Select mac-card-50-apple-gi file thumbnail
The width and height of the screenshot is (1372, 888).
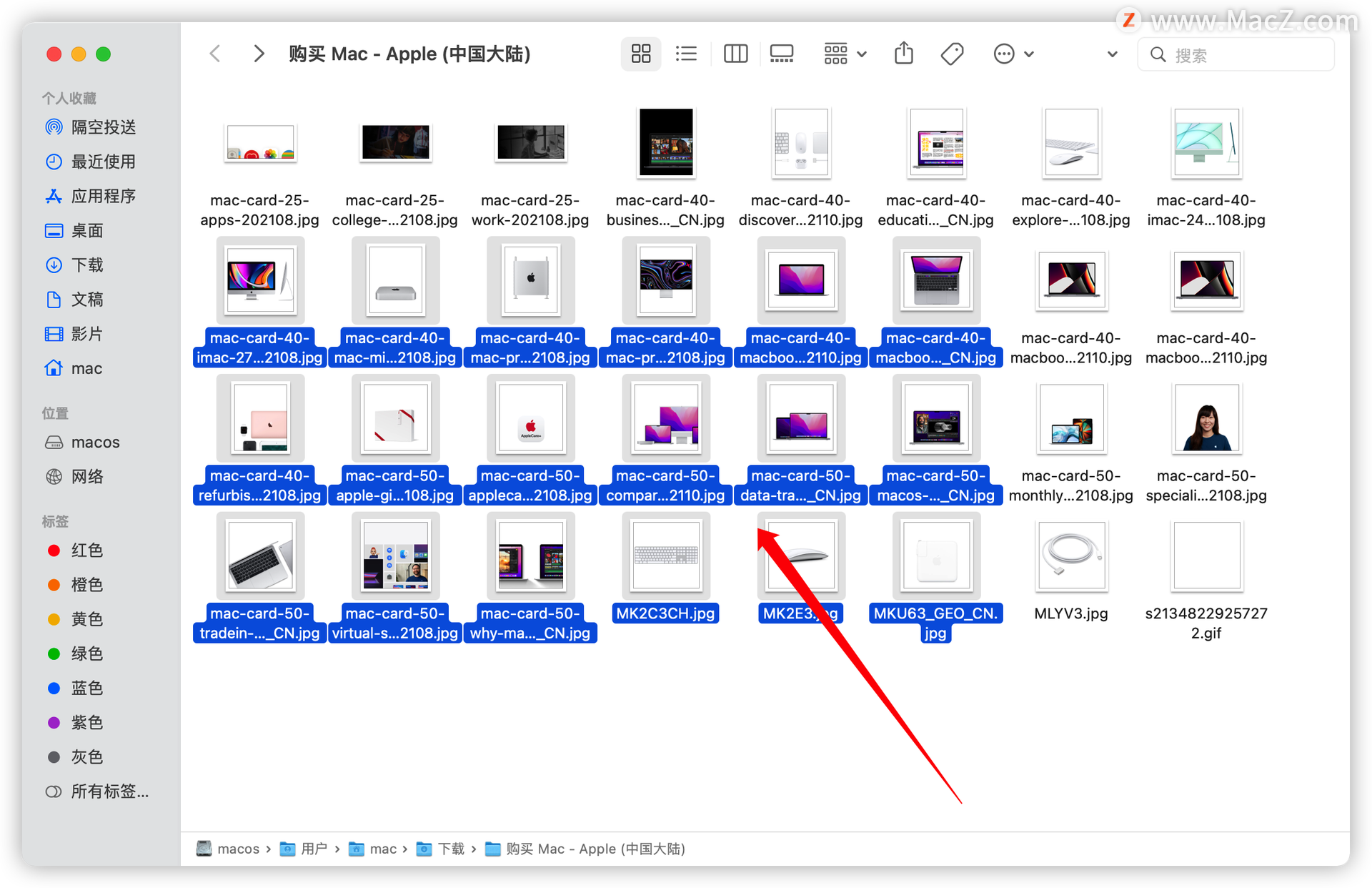(x=395, y=418)
